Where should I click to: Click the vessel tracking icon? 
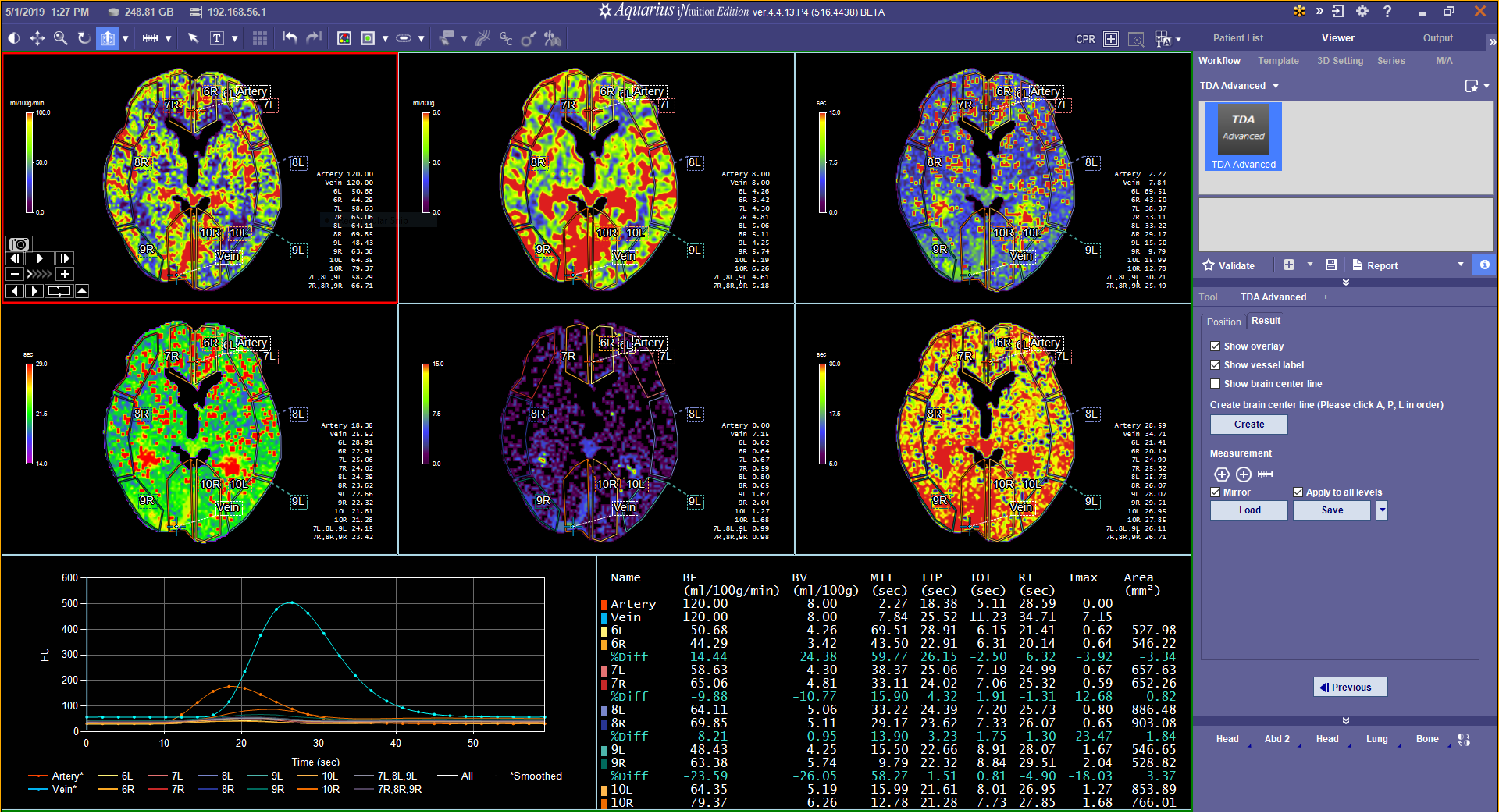point(482,38)
